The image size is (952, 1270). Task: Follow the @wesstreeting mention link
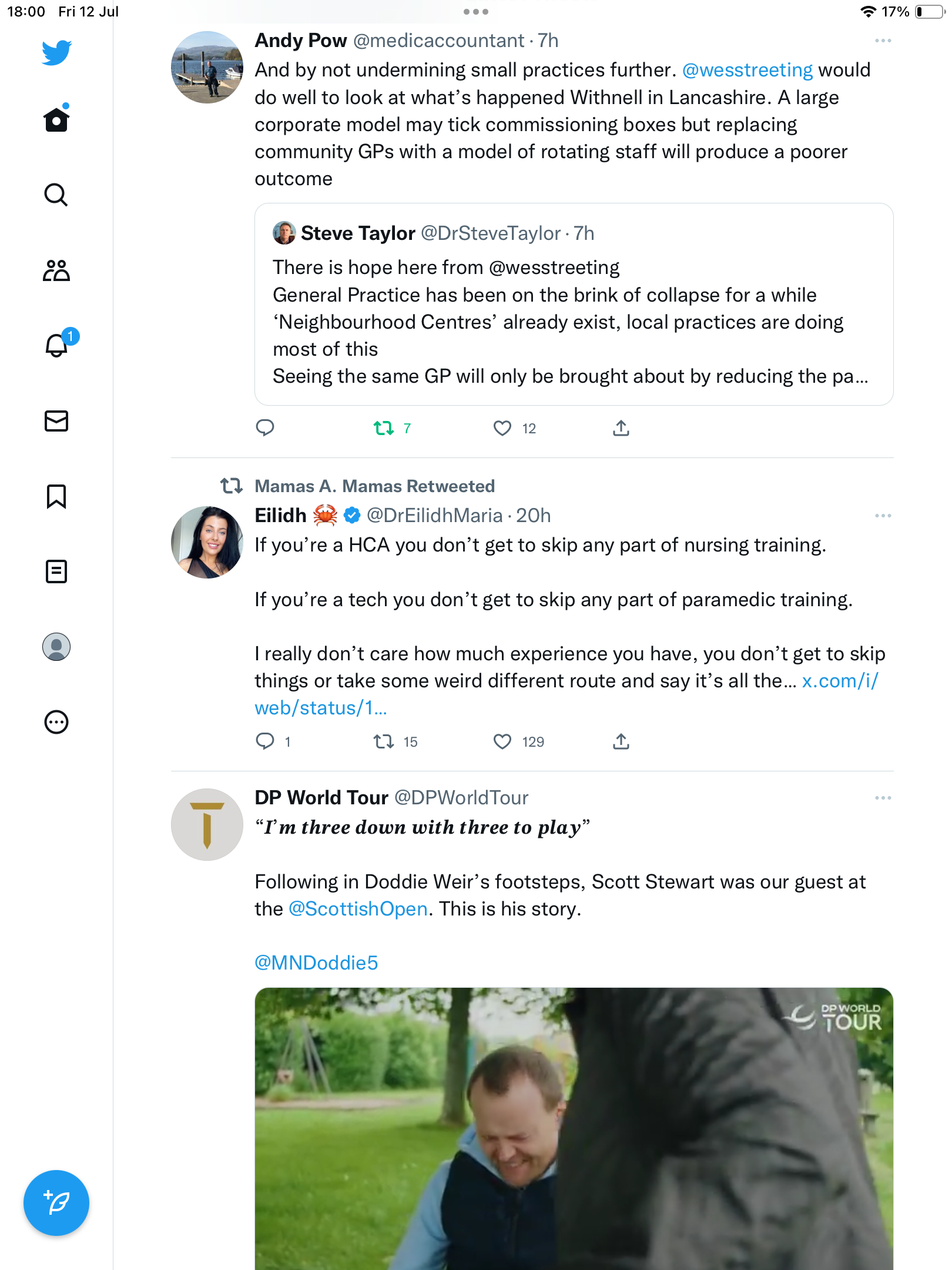click(747, 70)
